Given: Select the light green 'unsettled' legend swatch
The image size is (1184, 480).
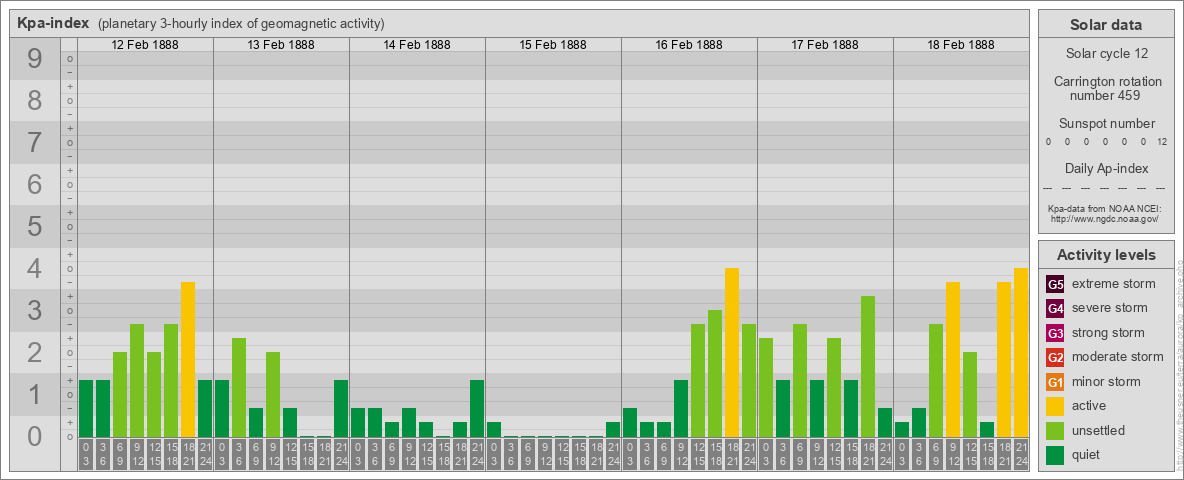Looking at the screenshot, I should 1055,430.
